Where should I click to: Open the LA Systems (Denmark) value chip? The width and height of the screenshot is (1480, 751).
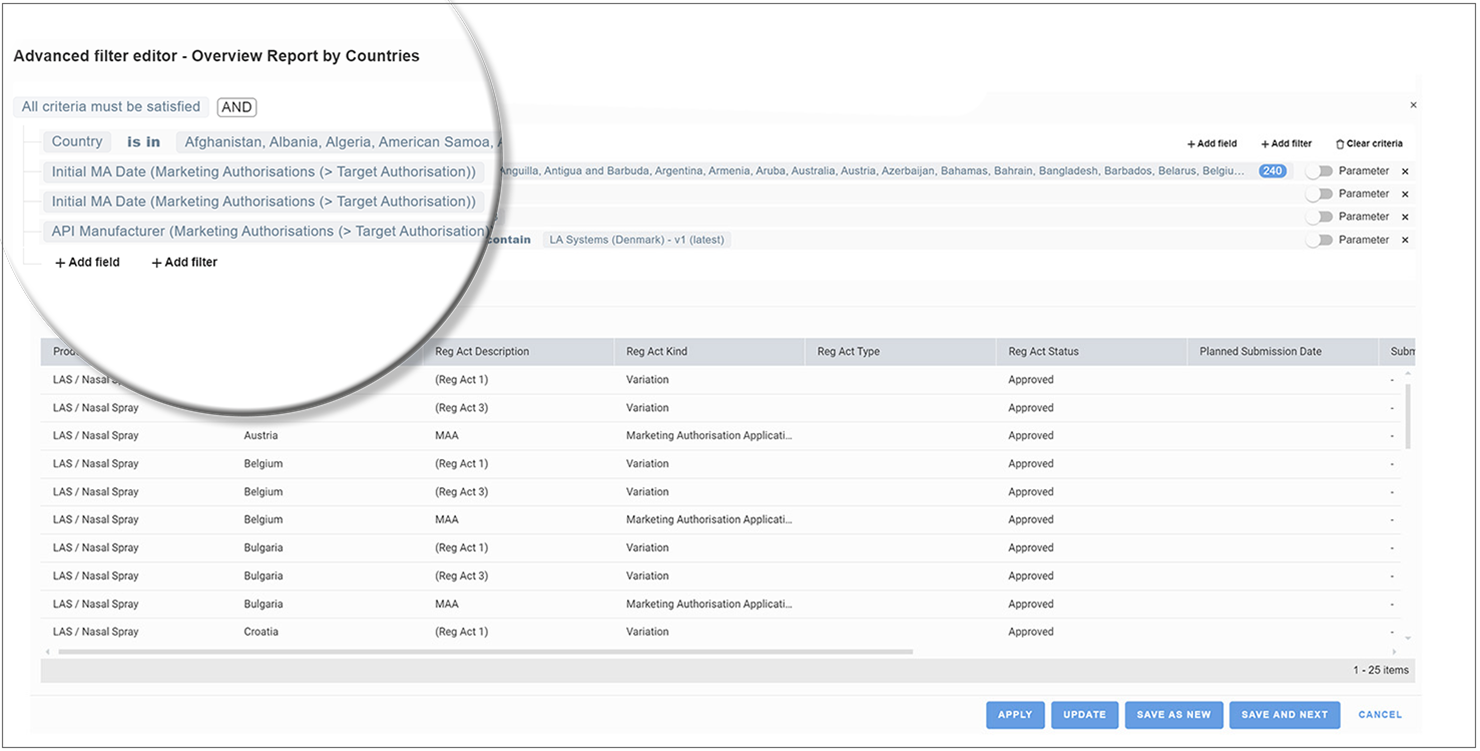point(637,240)
